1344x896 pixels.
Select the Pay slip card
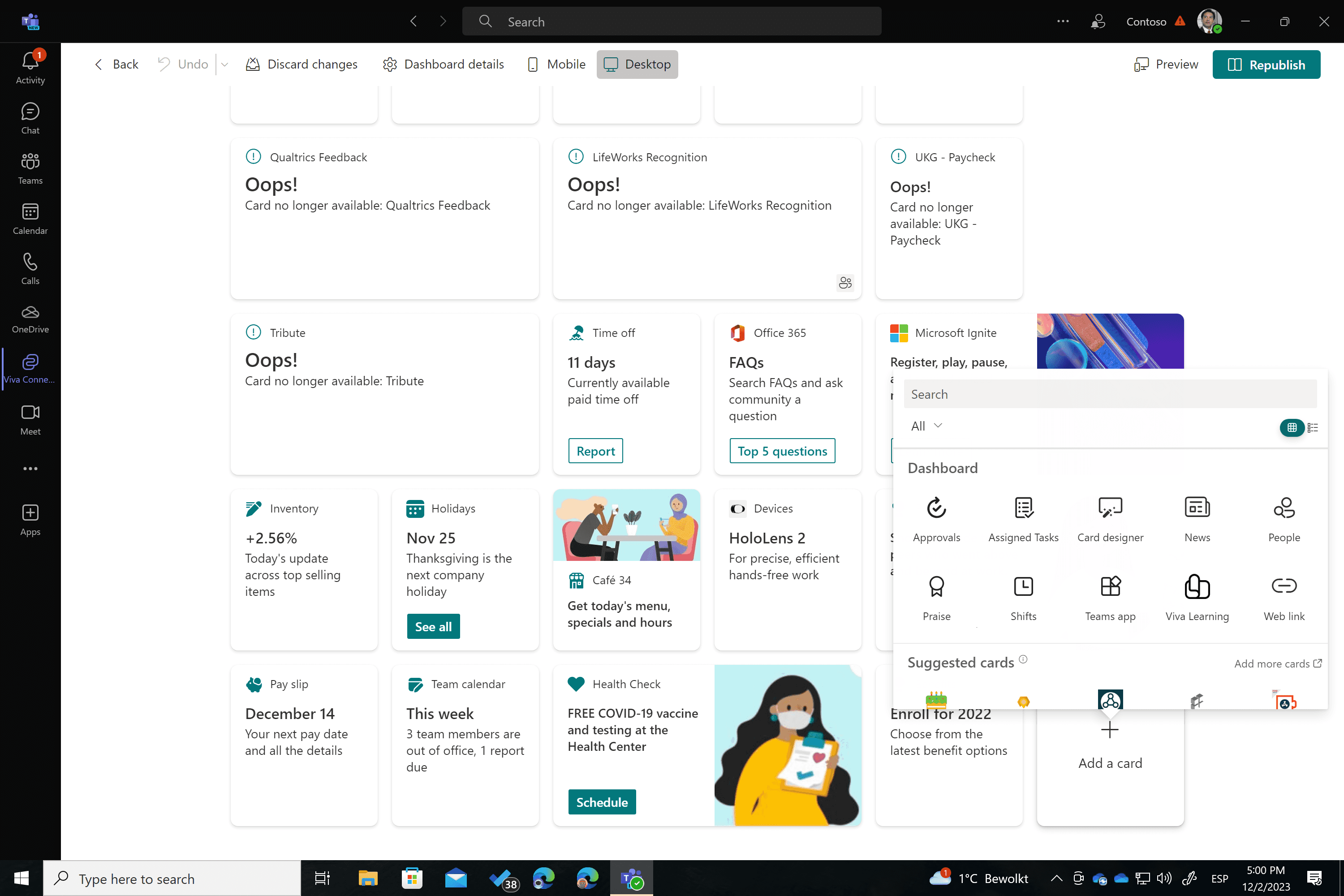304,745
